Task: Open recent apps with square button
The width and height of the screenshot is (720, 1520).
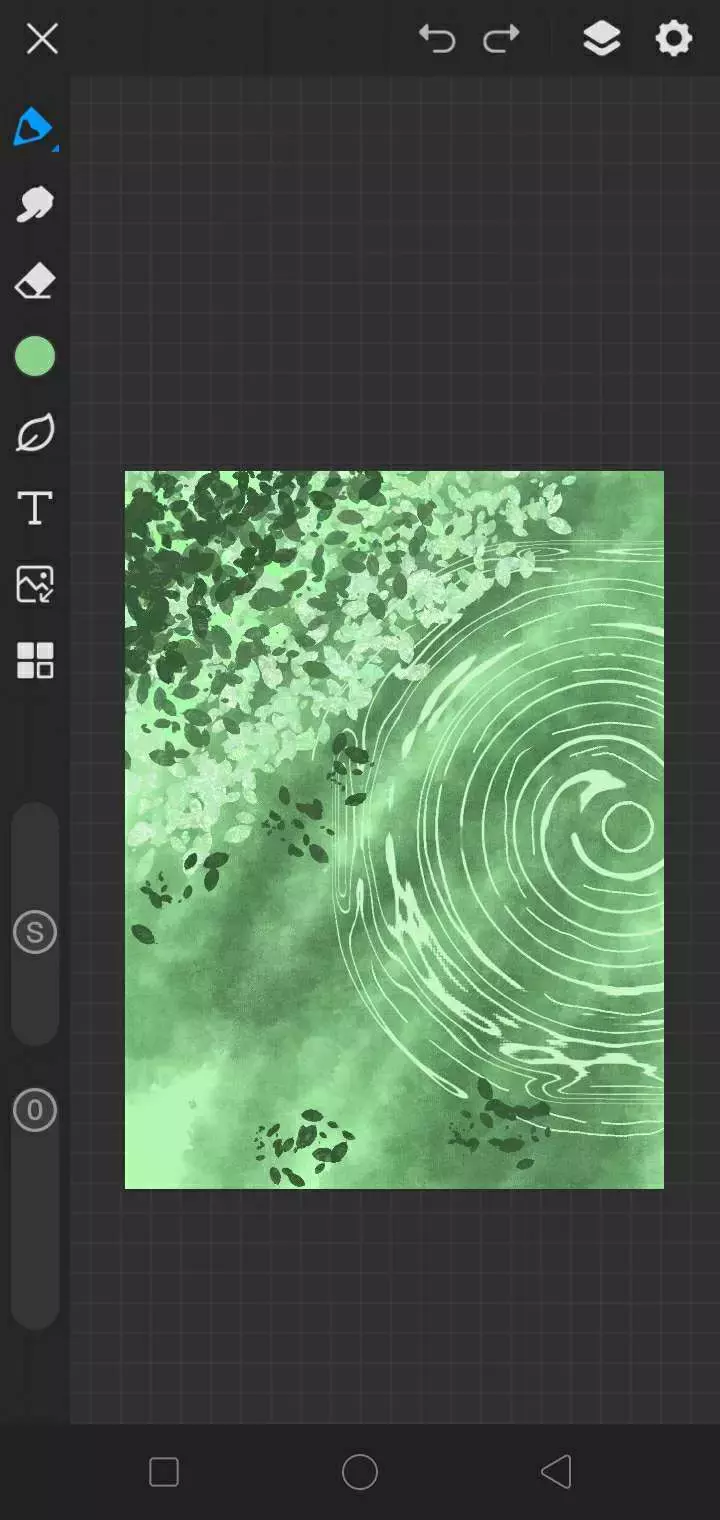Action: coord(163,1472)
